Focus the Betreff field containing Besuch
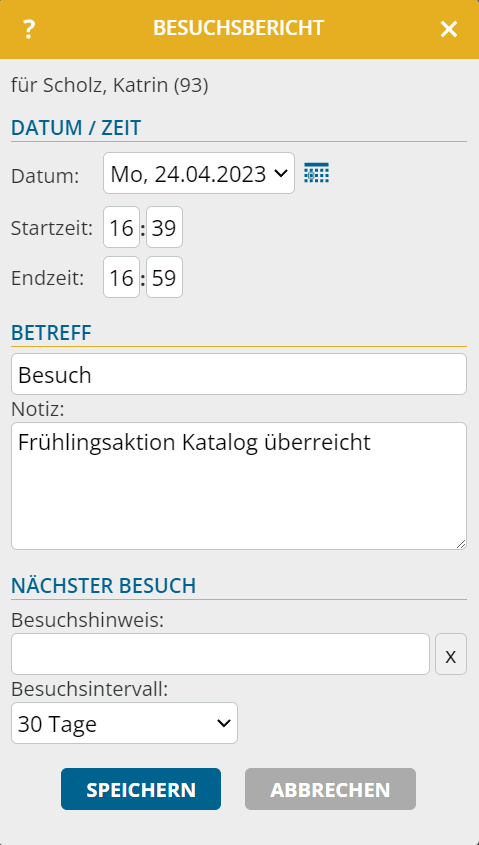The image size is (479, 845). coord(239,374)
